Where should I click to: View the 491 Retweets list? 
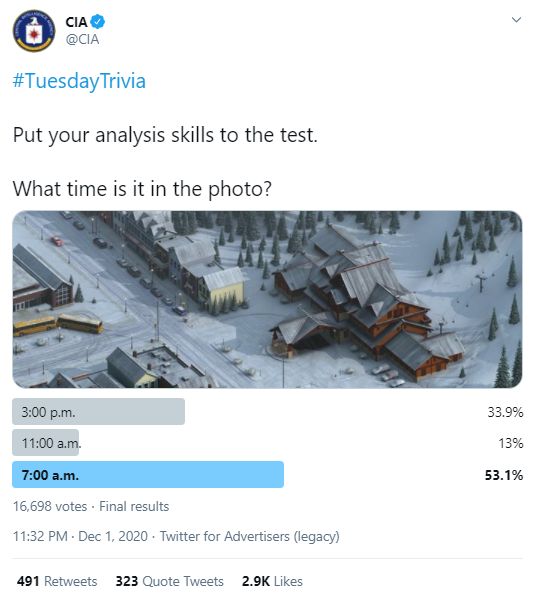pyautogui.click(x=57, y=581)
